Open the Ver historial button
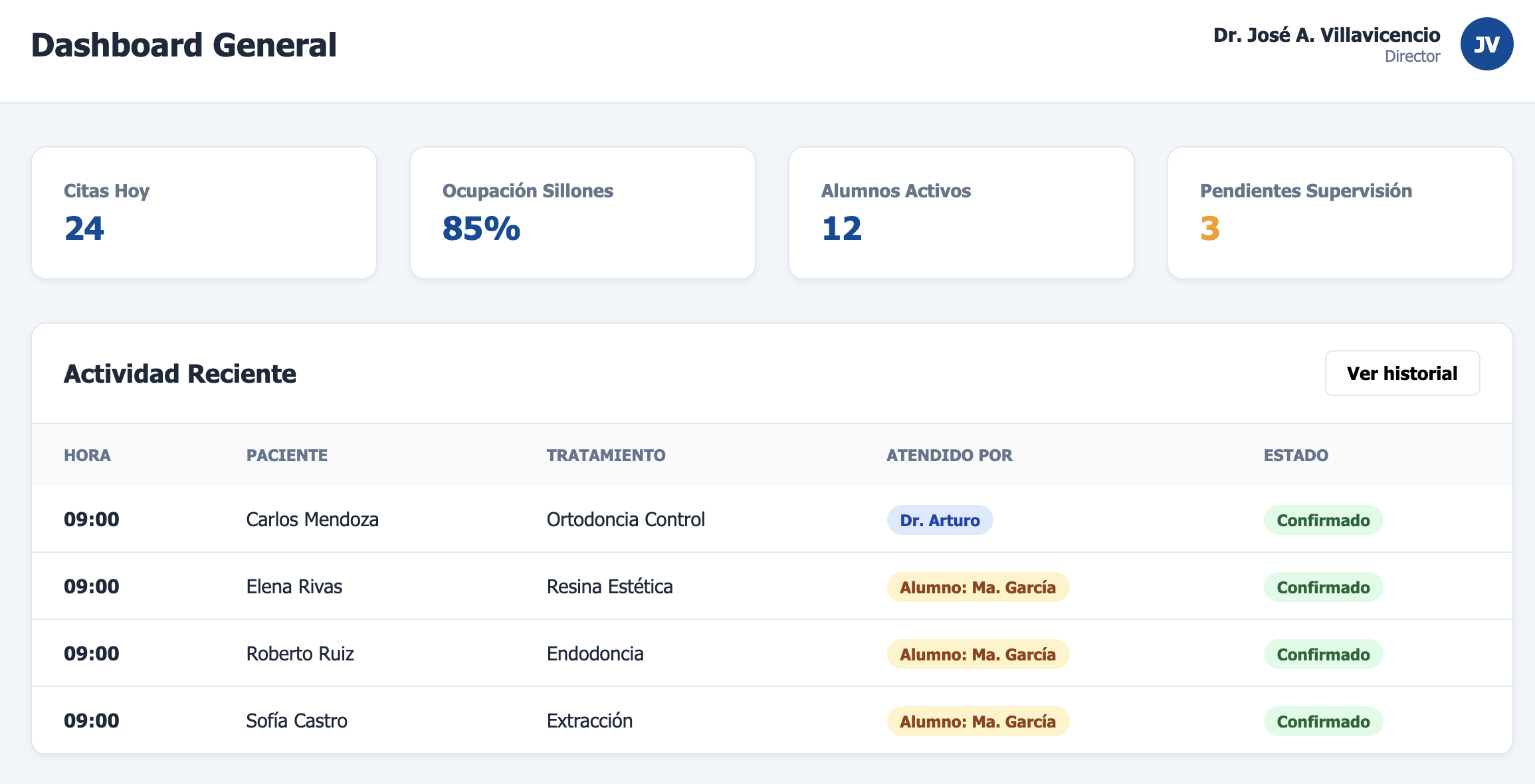Viewport: 1535px width, 784px height. [1402, 373]
